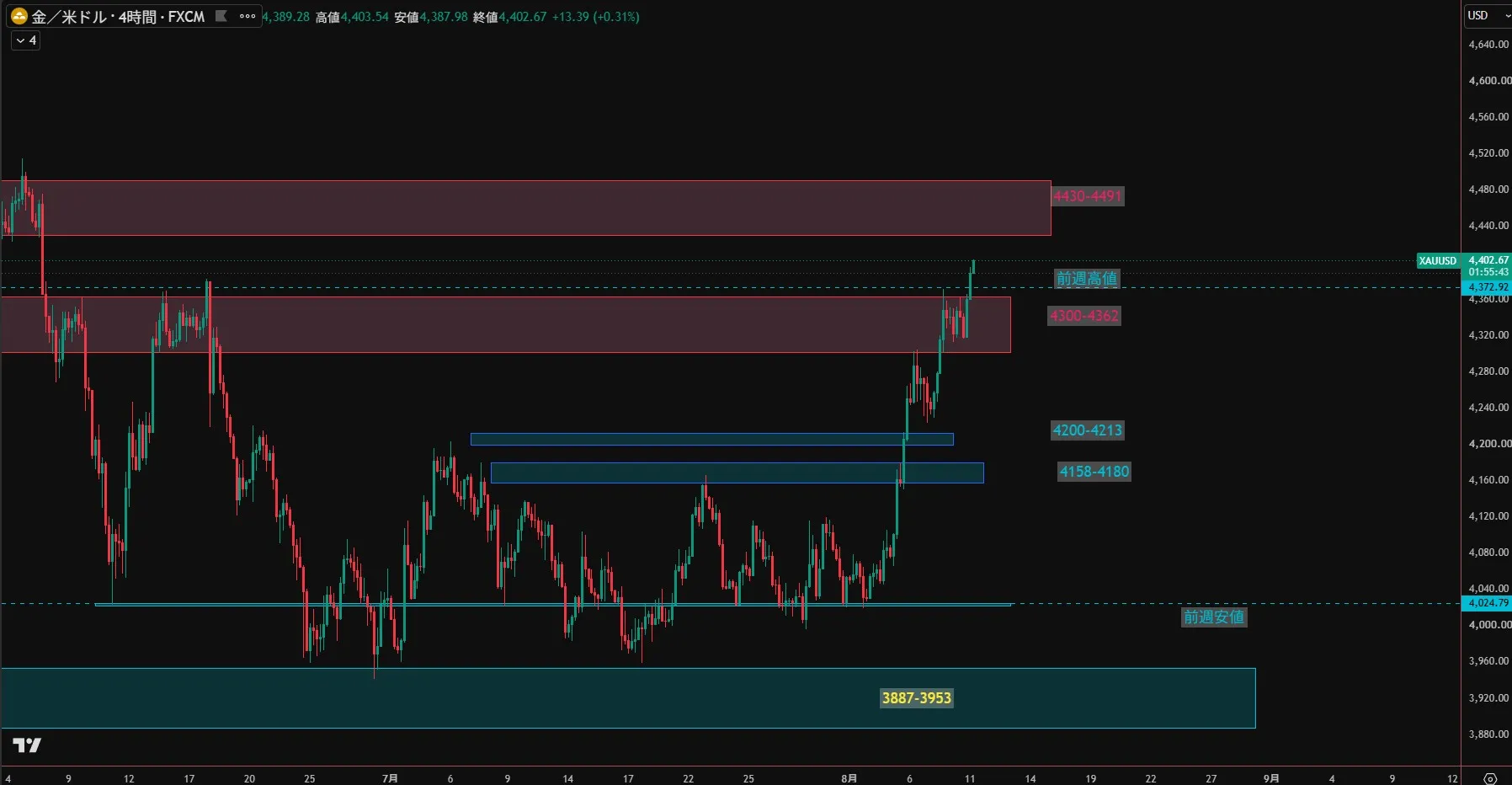The height and width of the screenshot is (785, 1512).
Task: Click the gold symbol logo icon
Action: point(19,16)
